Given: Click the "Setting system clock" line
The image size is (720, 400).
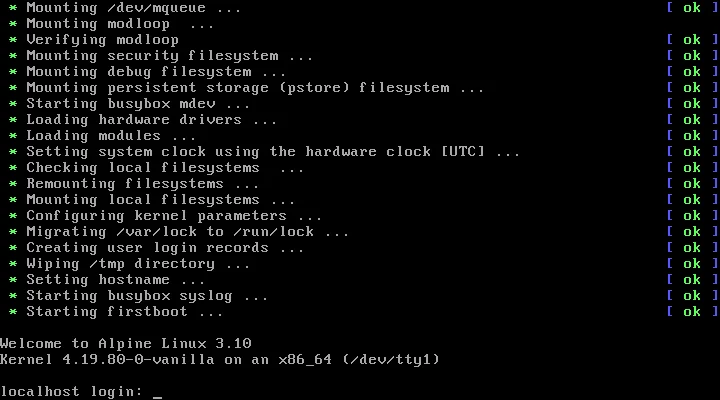Looking at the screenshot, I should 272,152.
